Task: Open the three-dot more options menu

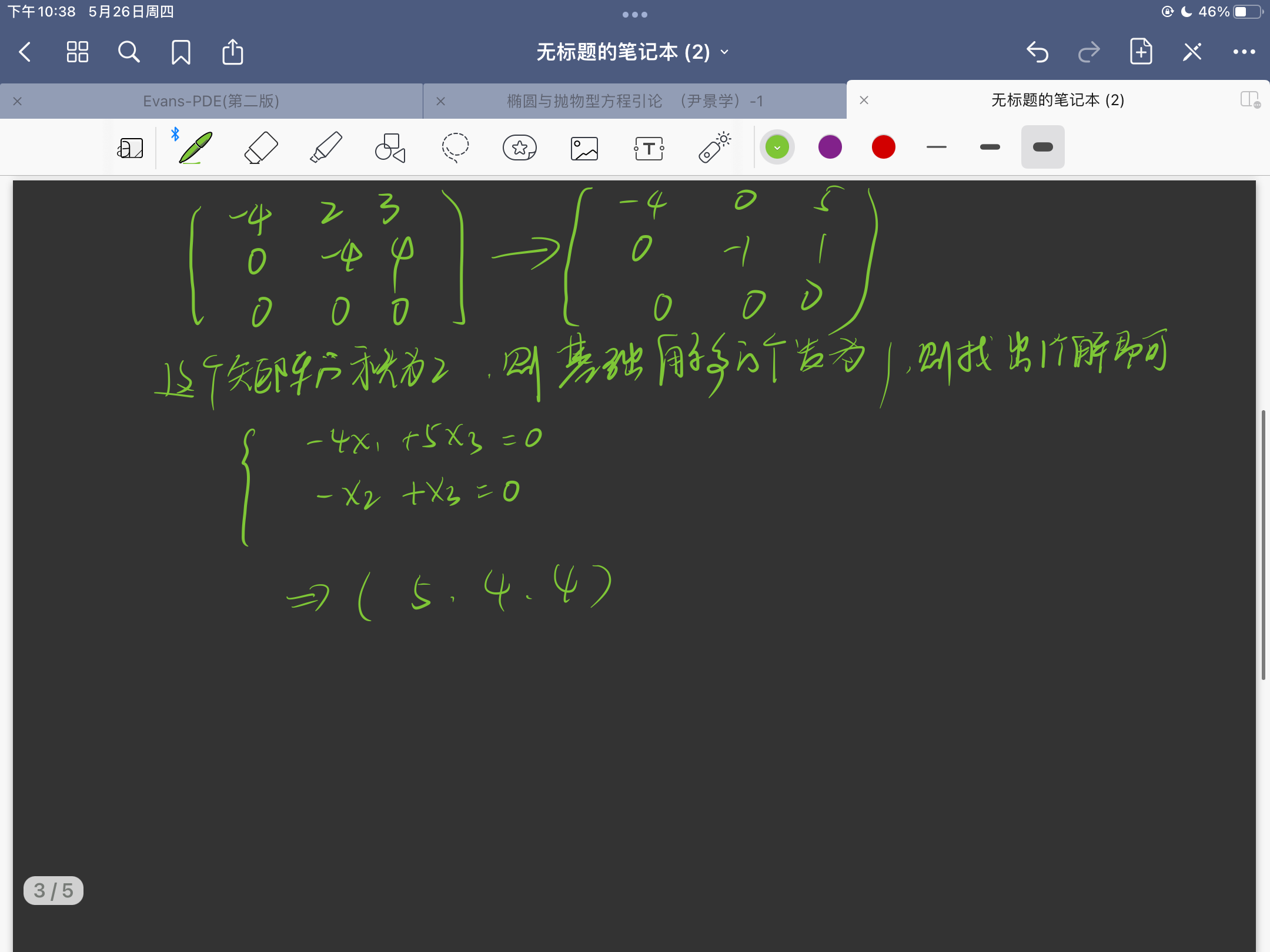Action: tap(1244, 52)
